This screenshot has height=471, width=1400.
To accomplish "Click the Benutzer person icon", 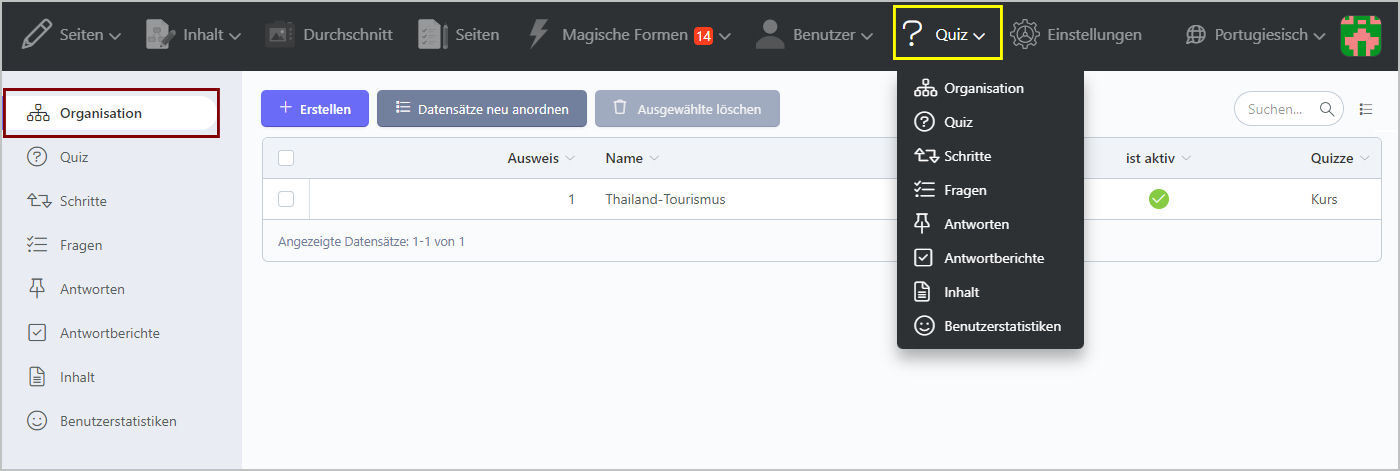I will tap(769, 34).
